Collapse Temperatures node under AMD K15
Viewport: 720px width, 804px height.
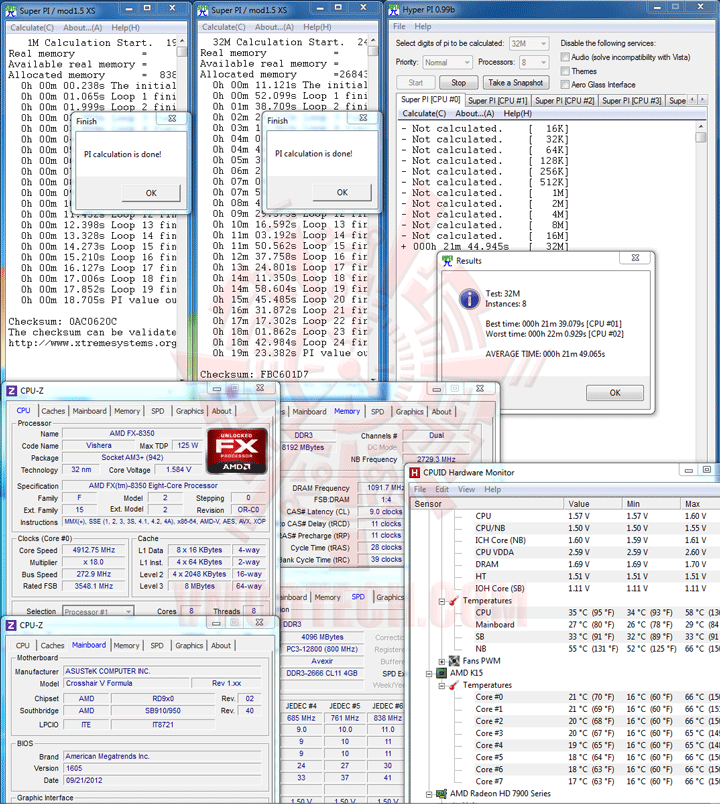click(x=442, y=686)
